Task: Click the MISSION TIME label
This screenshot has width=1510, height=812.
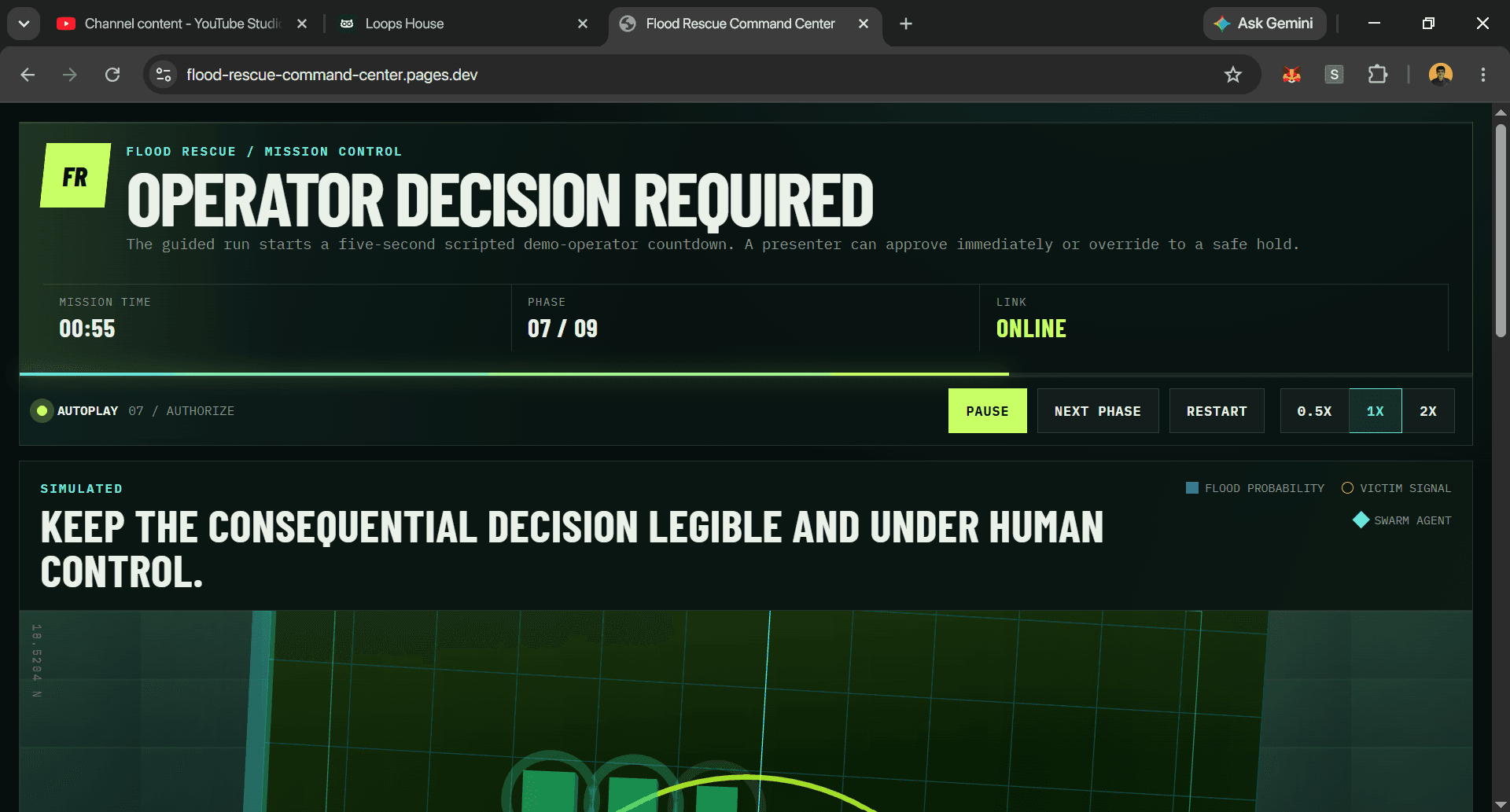Action: tap(105, 302)
